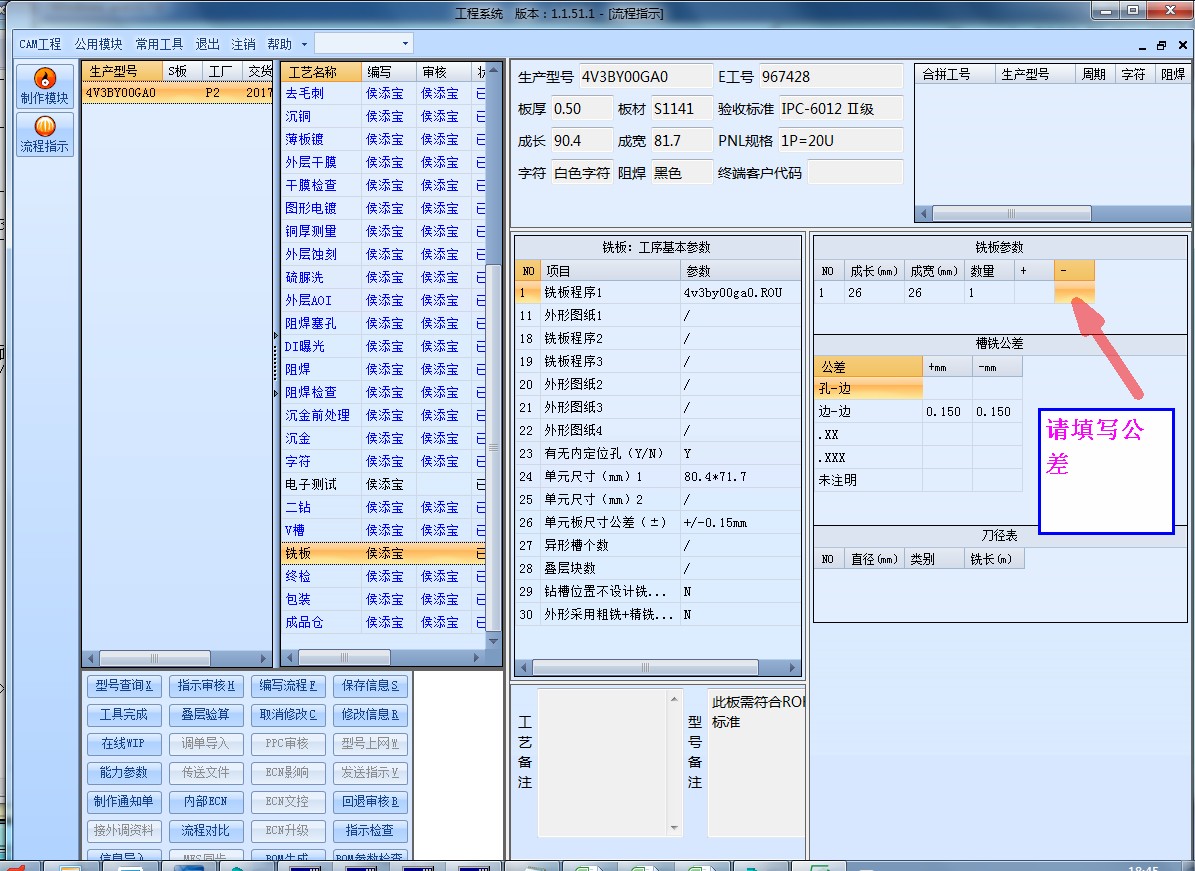This screenshot has width=1195, height=871.
Task: Click the +/-0.15mm tolerance cell
Action: (740, 523)
